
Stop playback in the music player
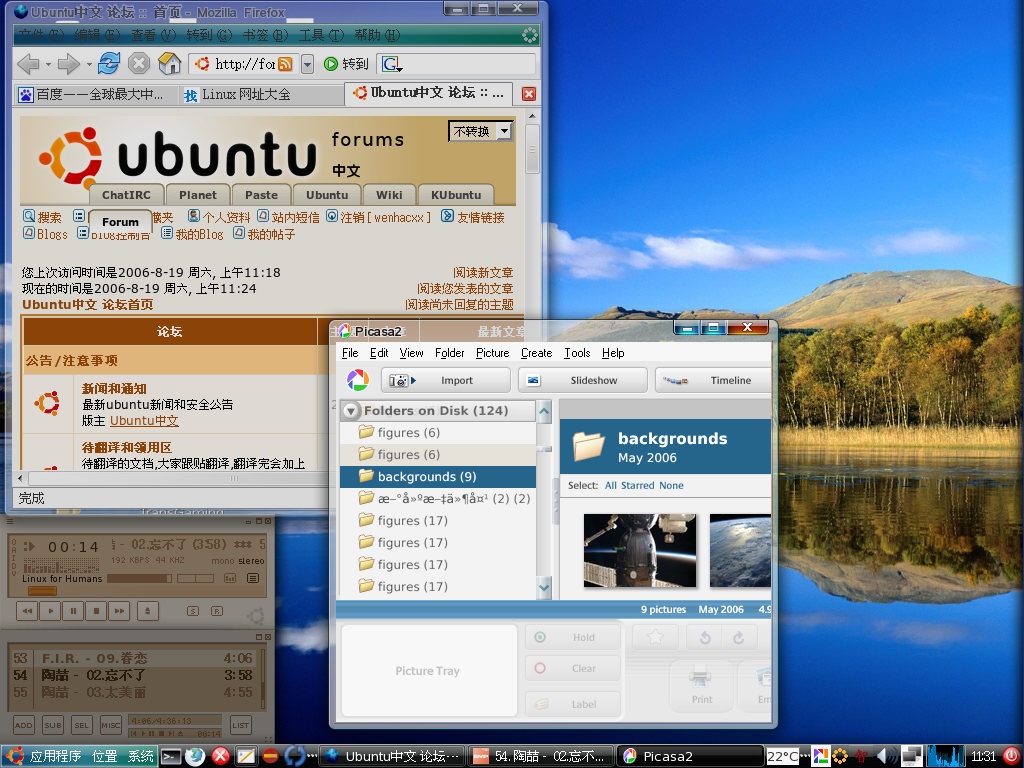(x=96, y=611)
